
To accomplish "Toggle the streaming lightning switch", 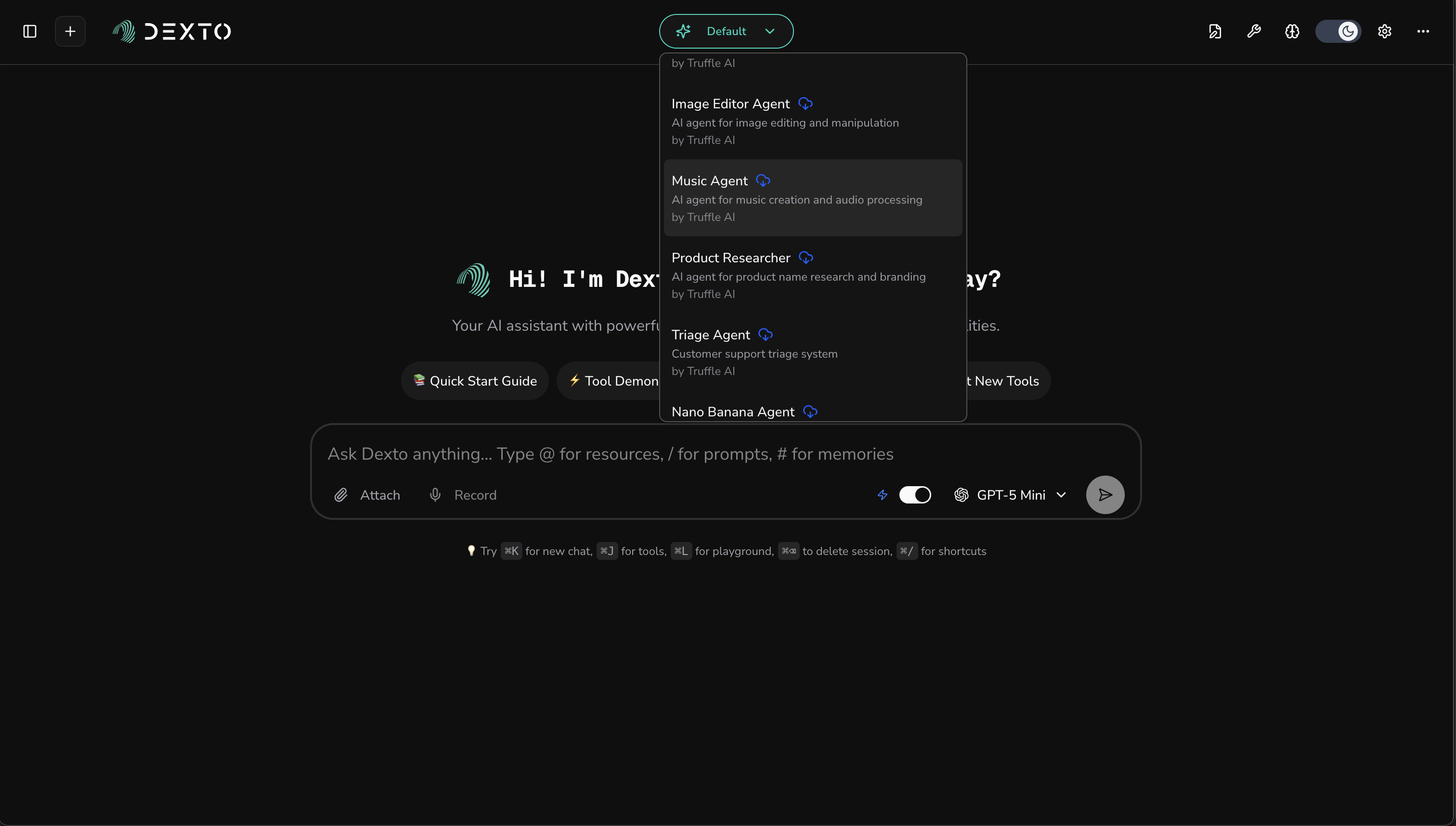I will 915,495.
